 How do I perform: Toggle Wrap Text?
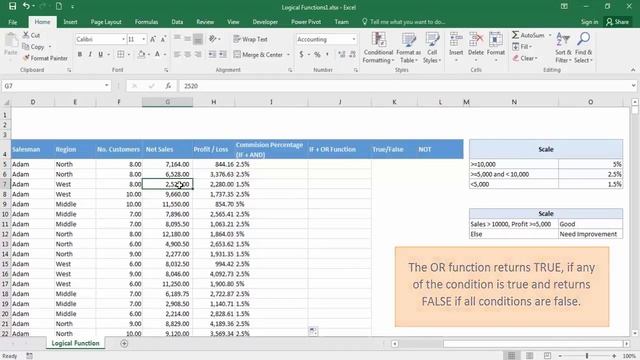[250, 39]
